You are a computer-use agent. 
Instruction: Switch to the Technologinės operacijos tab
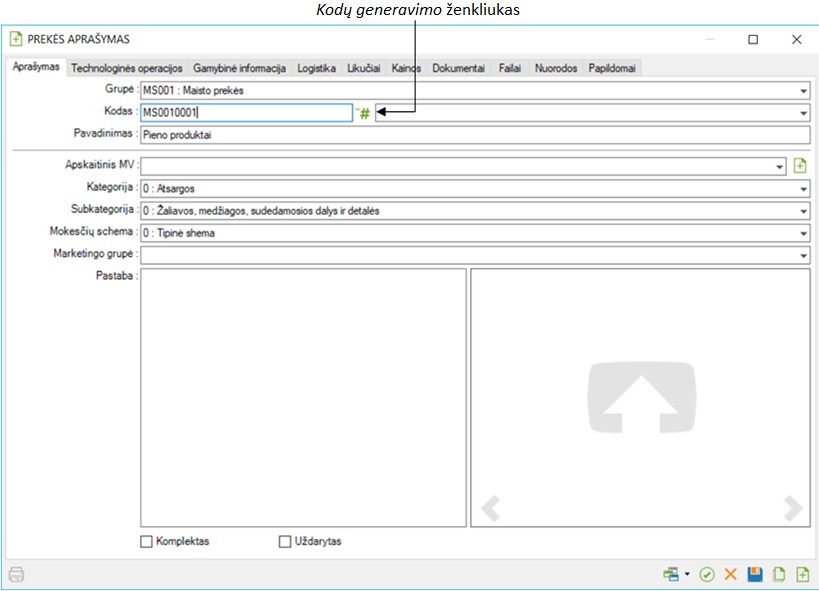pyautogui.click(x=126, y=68)
